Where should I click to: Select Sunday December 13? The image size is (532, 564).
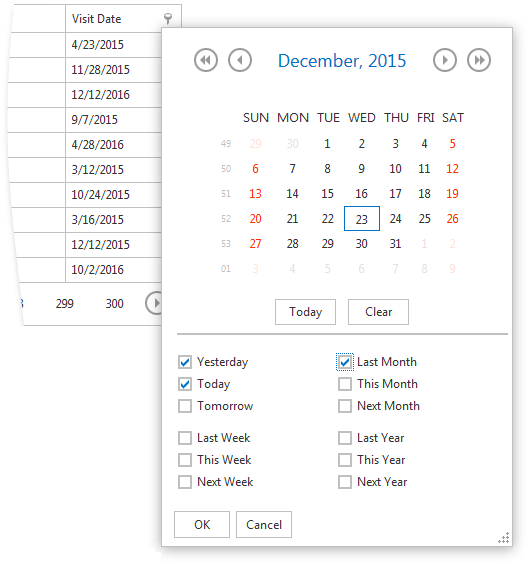coord(255,194)
